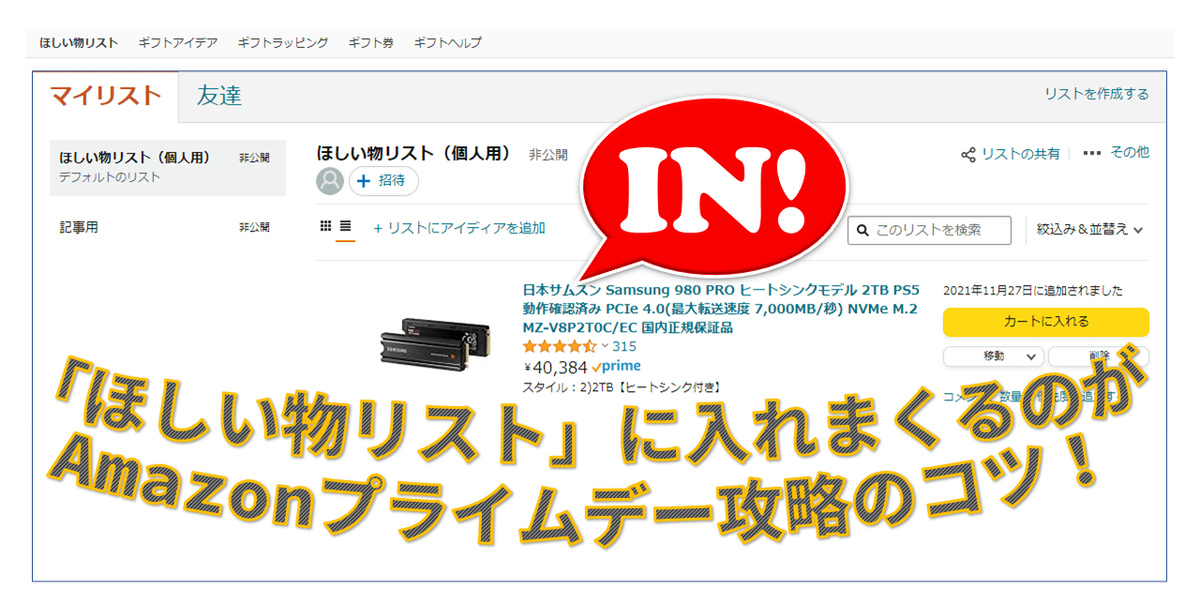Click the スタイル: 2)2TB【ヒートシンク付き】 text

[x=621, y=387]
